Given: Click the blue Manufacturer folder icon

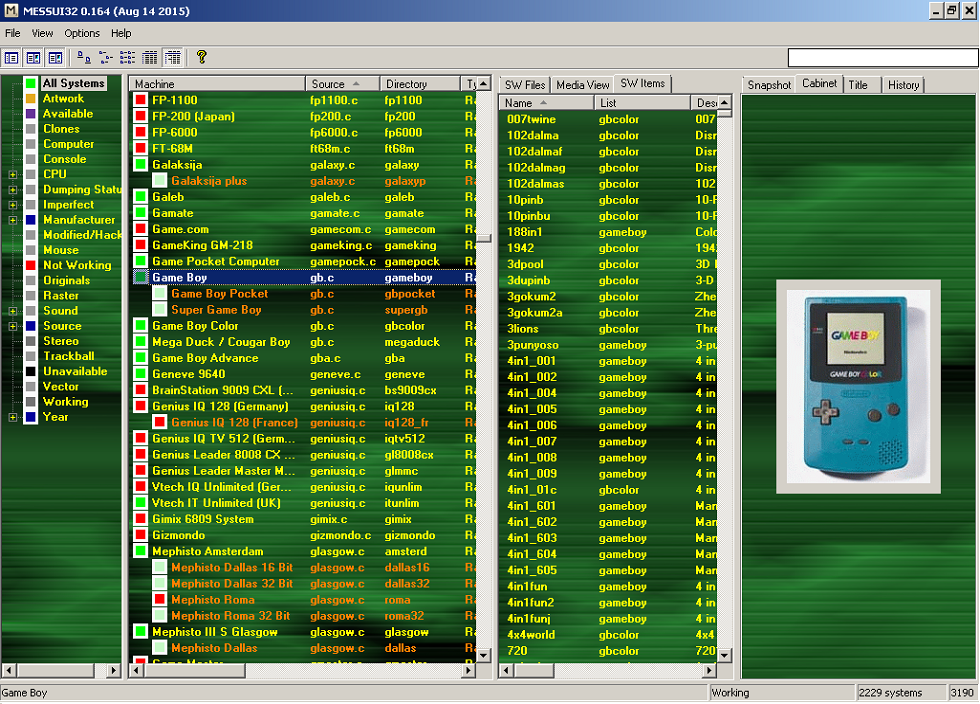Looking at the screenshot, I should pos(31,219).
